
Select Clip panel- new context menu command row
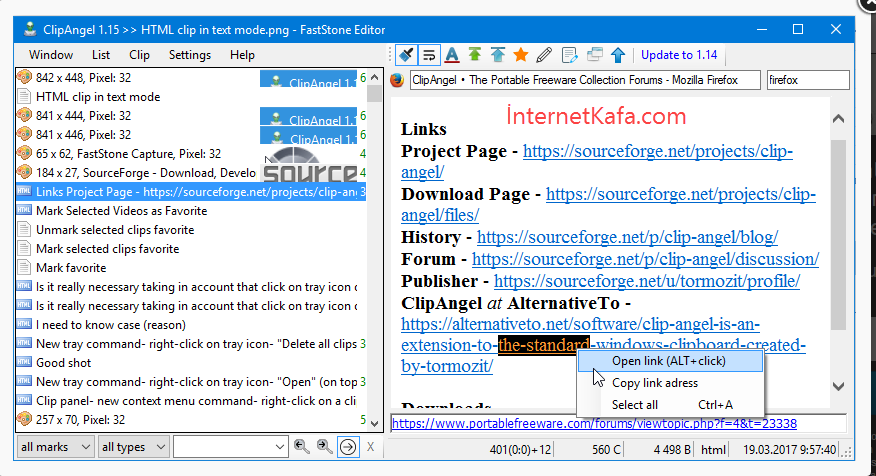191,401
